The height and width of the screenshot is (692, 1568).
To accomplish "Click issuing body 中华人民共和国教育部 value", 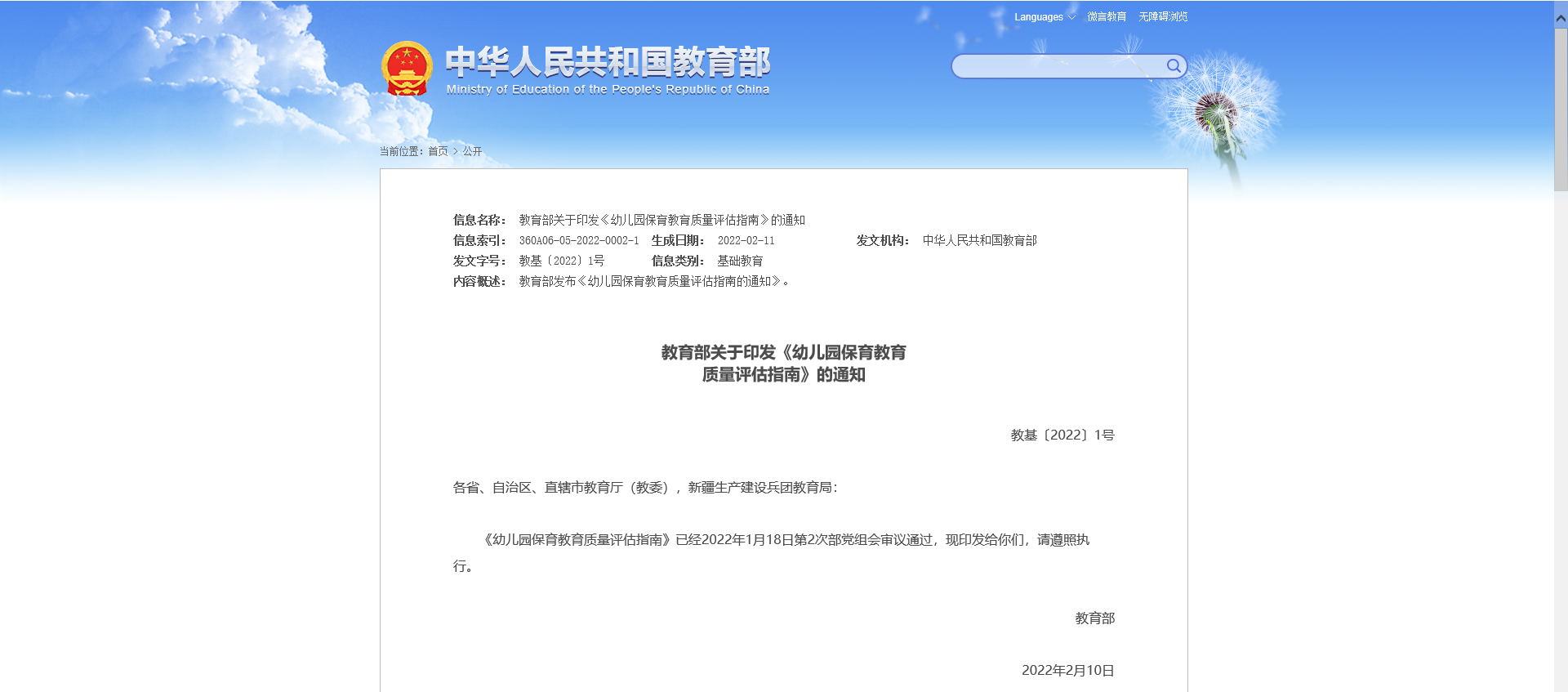I will 979,241.
